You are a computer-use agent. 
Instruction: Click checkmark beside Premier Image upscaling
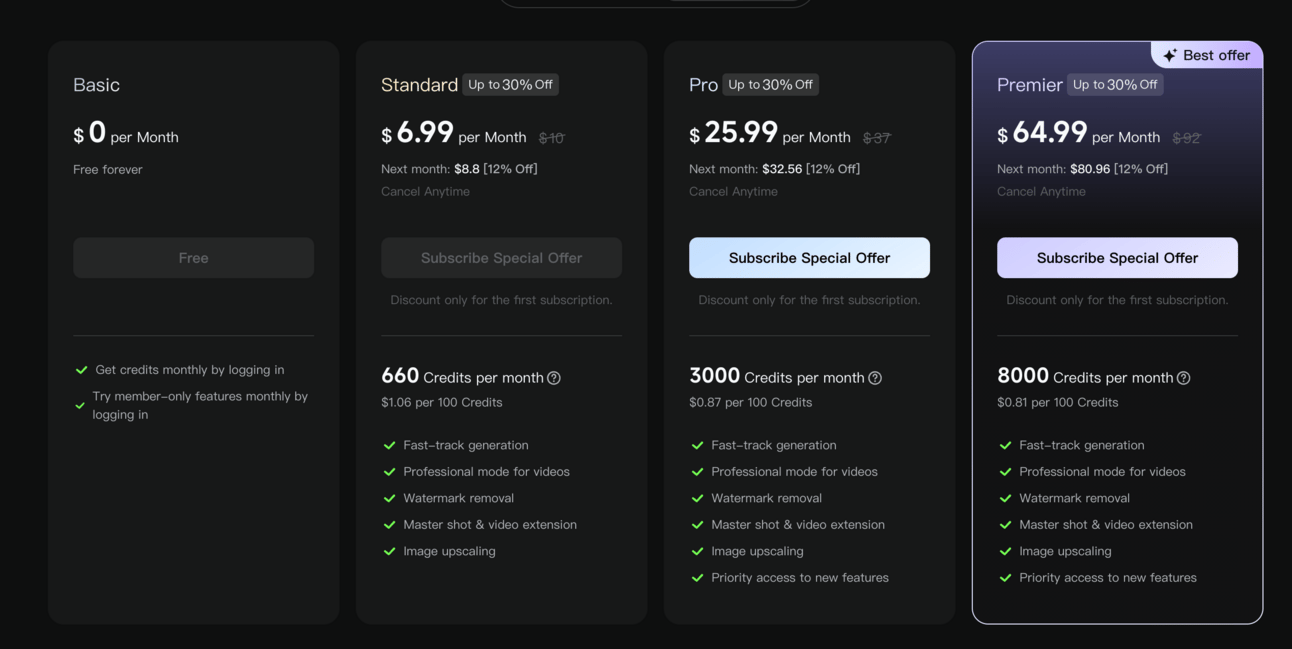(x=1006, y=551)
